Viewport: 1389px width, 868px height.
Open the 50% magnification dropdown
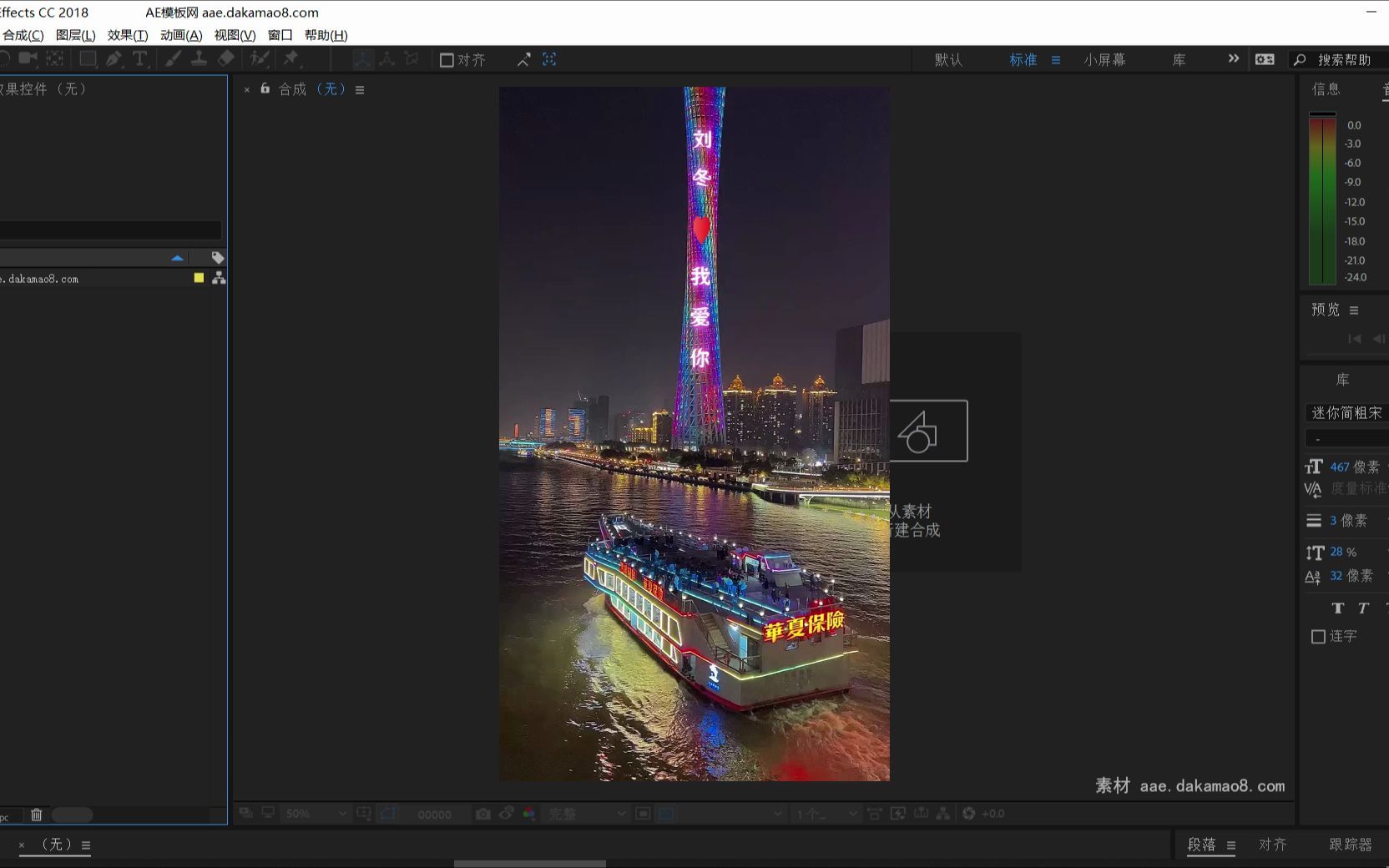coord(316,814)
